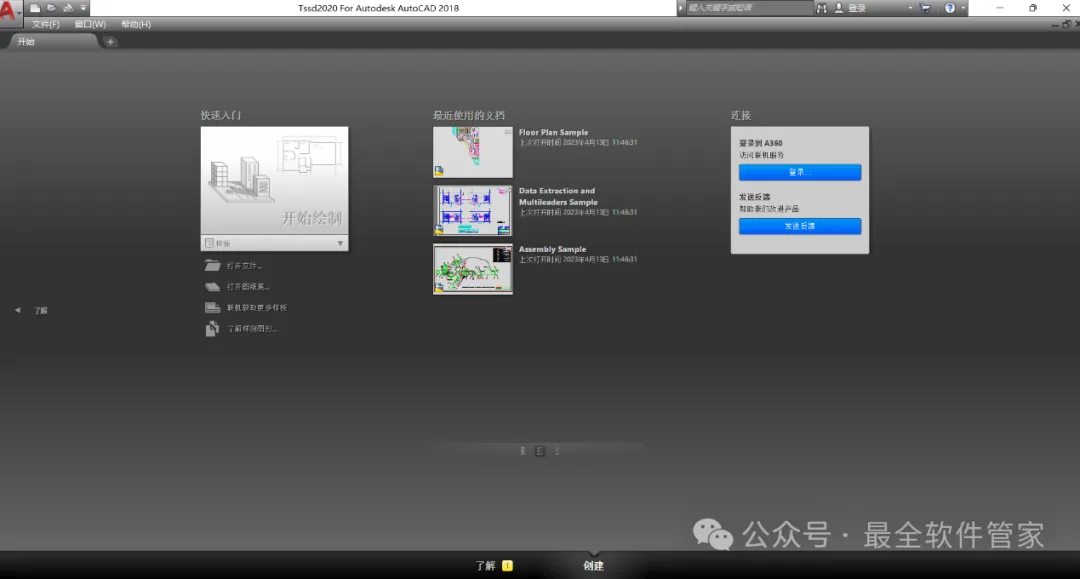Click the blue 登录 button in A360 panel

pos(800,172)
